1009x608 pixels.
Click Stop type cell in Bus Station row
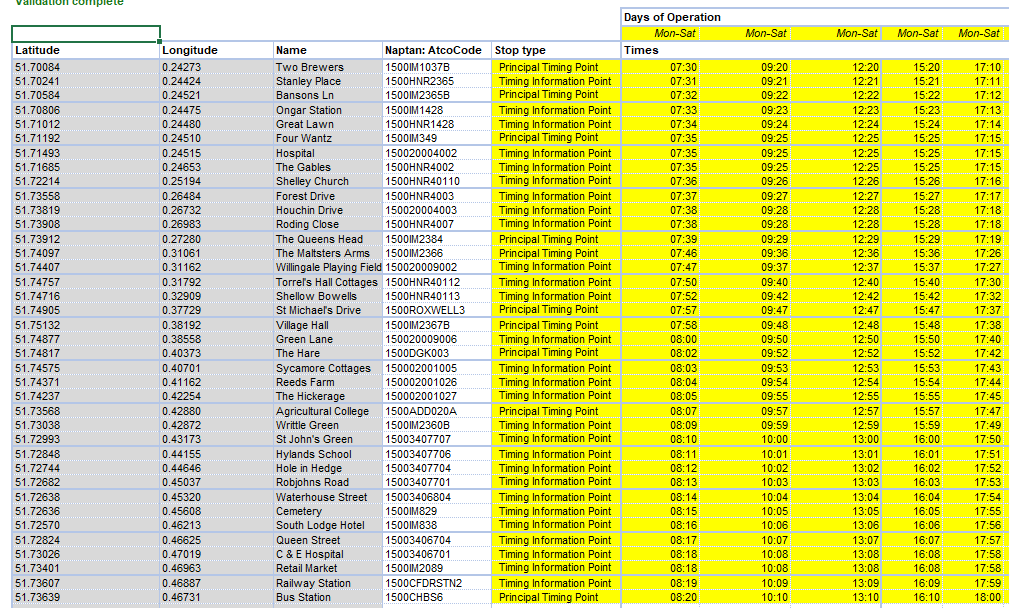click(555, 597)
